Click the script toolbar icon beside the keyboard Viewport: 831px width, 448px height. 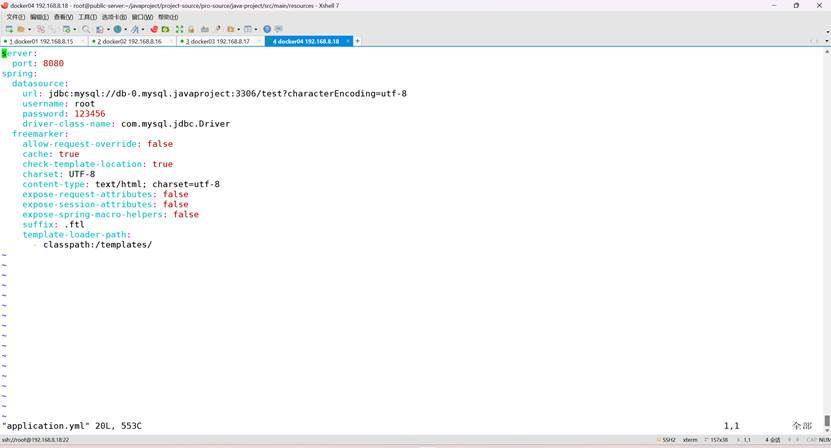(x=218, y=29)
